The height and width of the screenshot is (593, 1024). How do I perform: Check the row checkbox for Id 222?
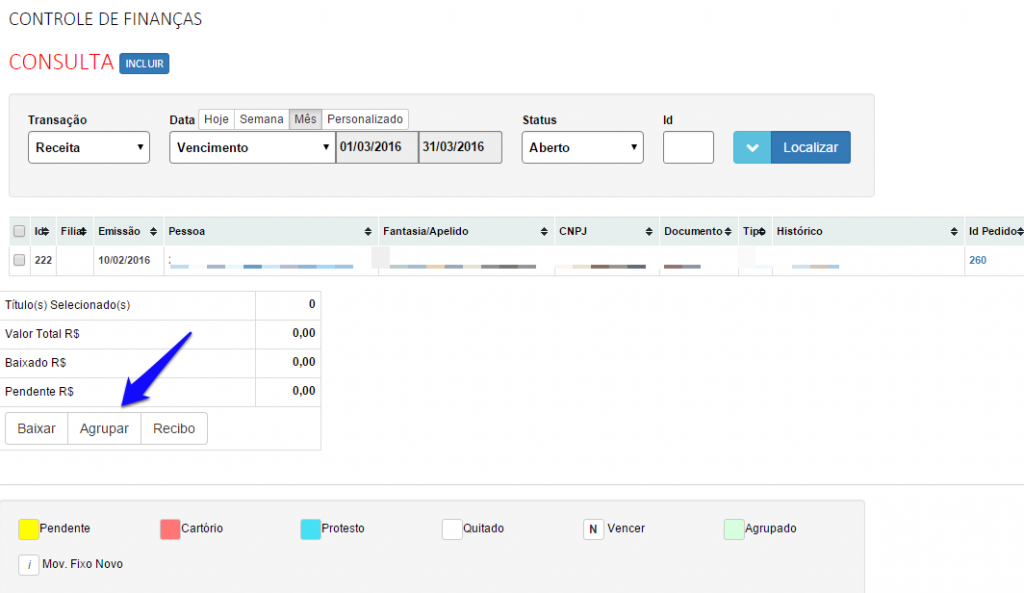click(x=19, y=260)
